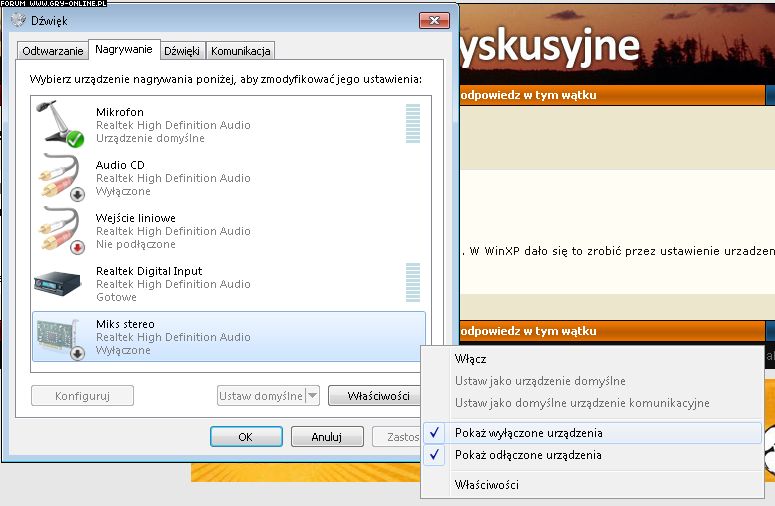Select the 'Realtek Digital Input' device name

pos(149,271)
